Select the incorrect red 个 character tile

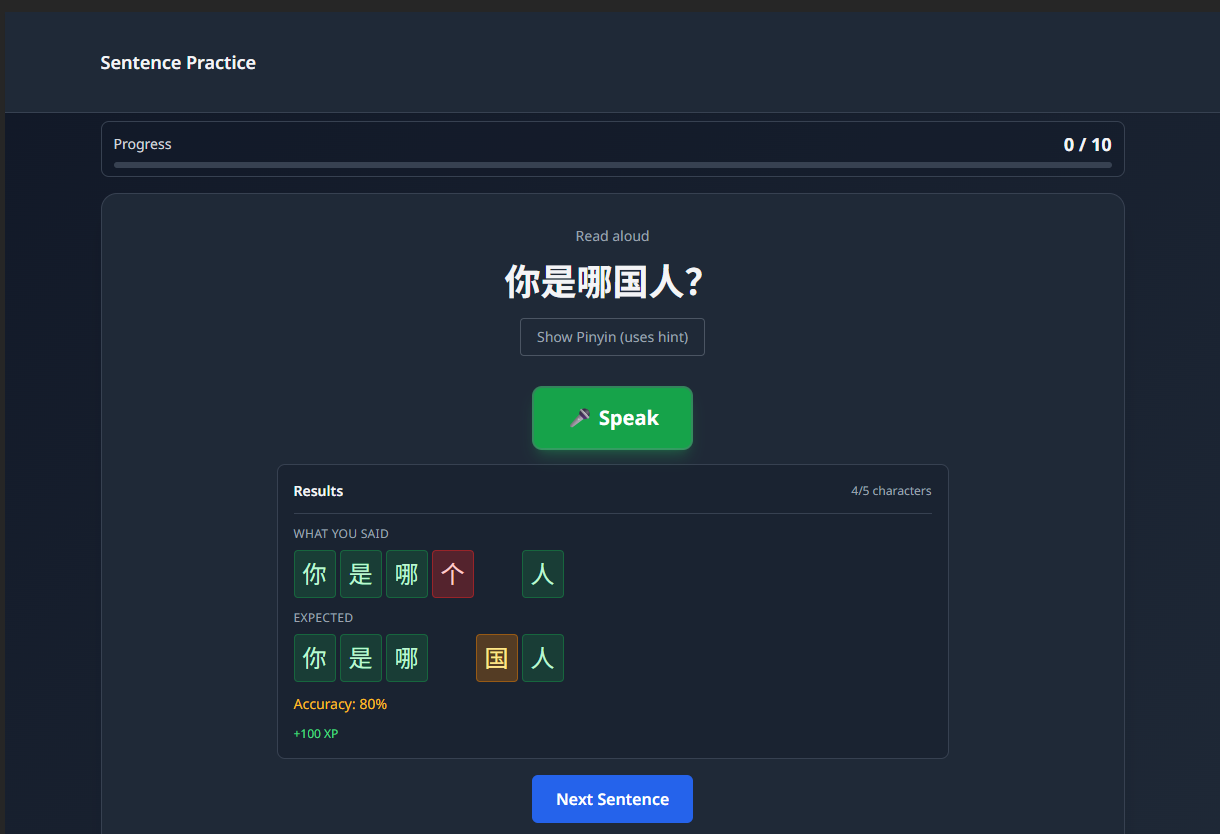(x=452, y=573)
